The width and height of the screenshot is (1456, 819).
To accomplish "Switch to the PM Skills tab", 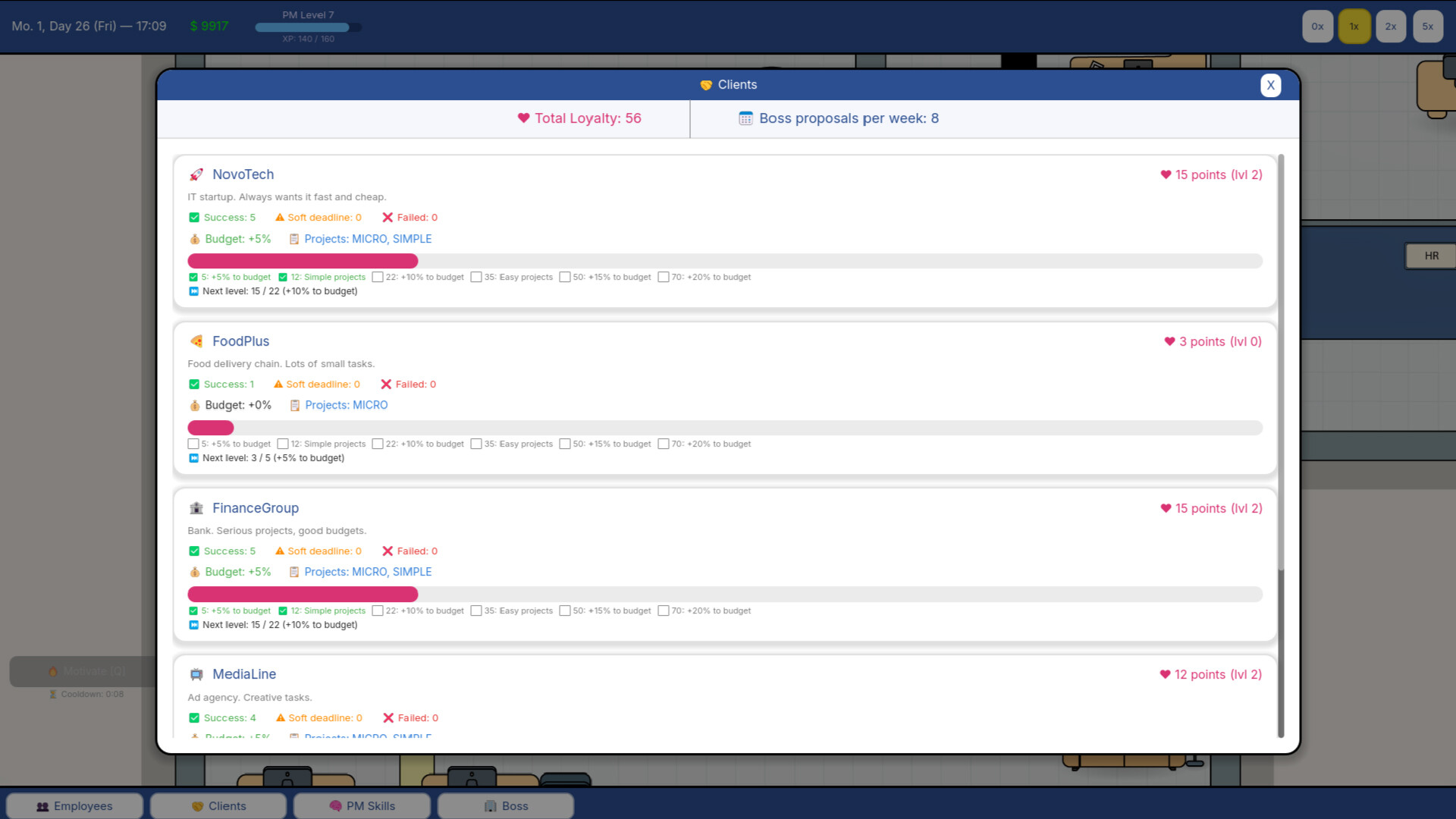I will (x=362, y=805).
